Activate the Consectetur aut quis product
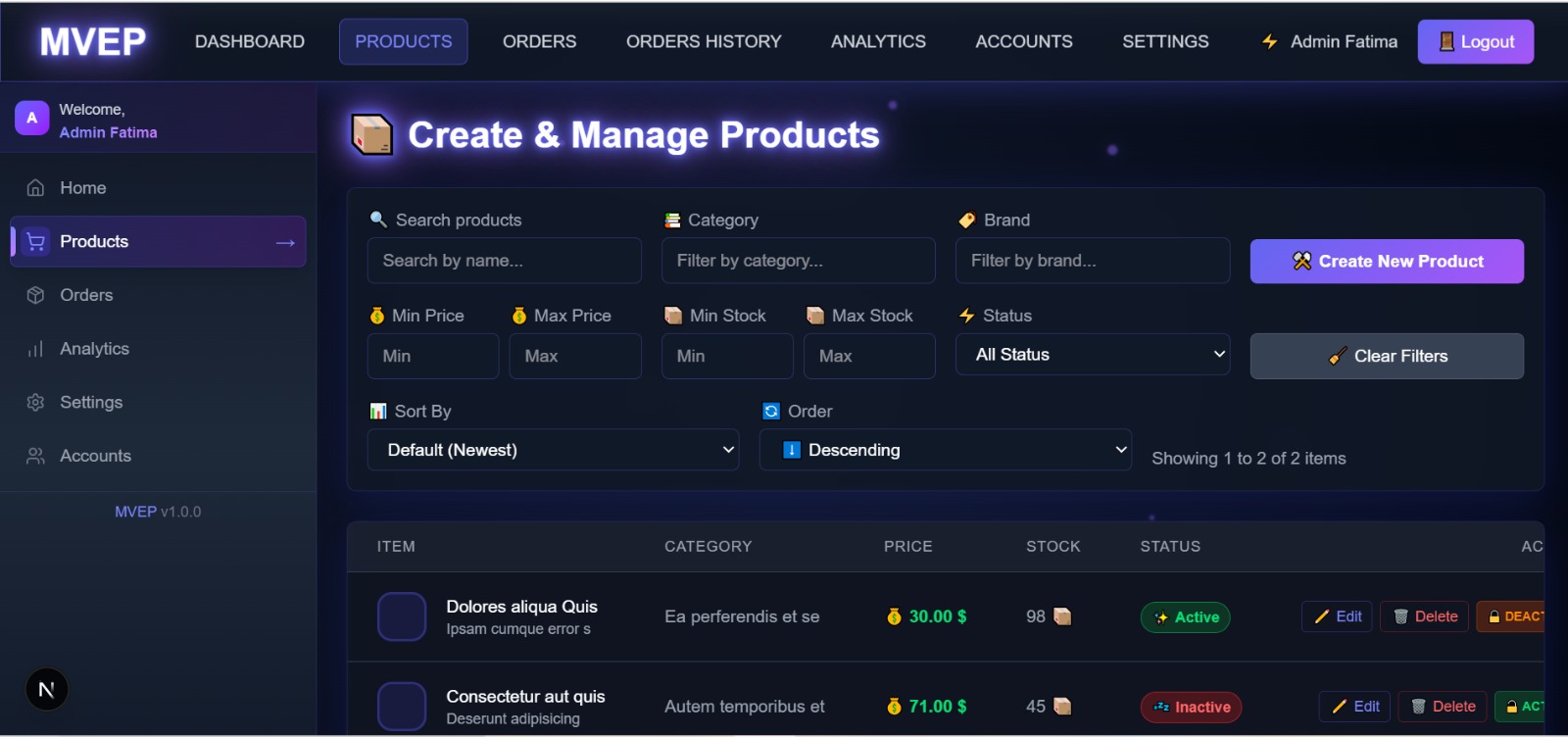1568x737 pixels. pyautogui.click(x=1520, y=707)
